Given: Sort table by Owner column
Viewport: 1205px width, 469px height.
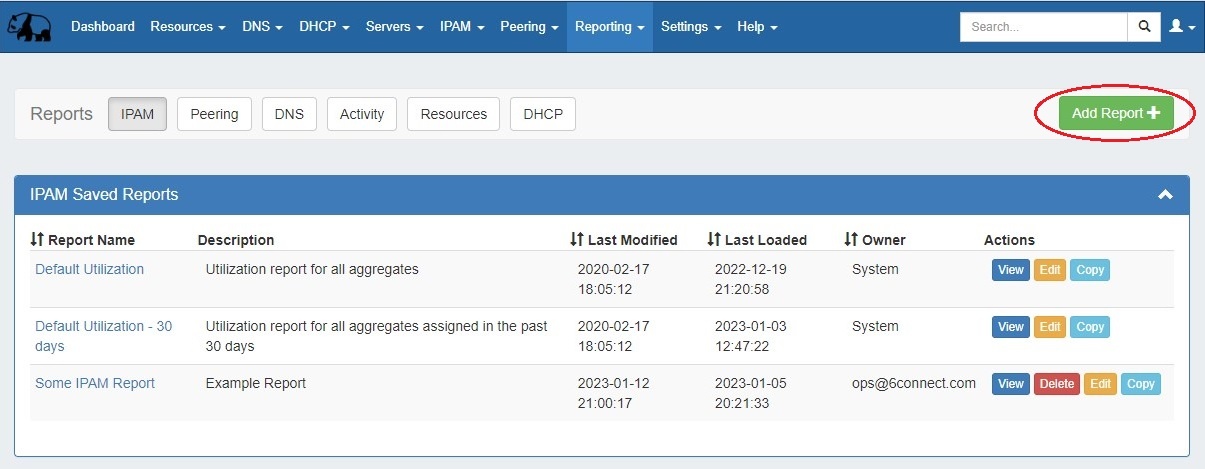Looking at the screenshot, I should pyautogui.click(x=875, y=240).
